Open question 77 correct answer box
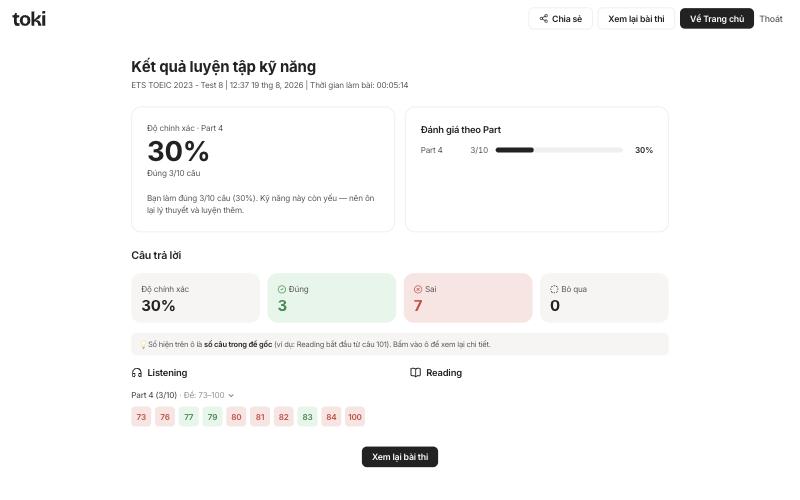 [x=189, y=417]
